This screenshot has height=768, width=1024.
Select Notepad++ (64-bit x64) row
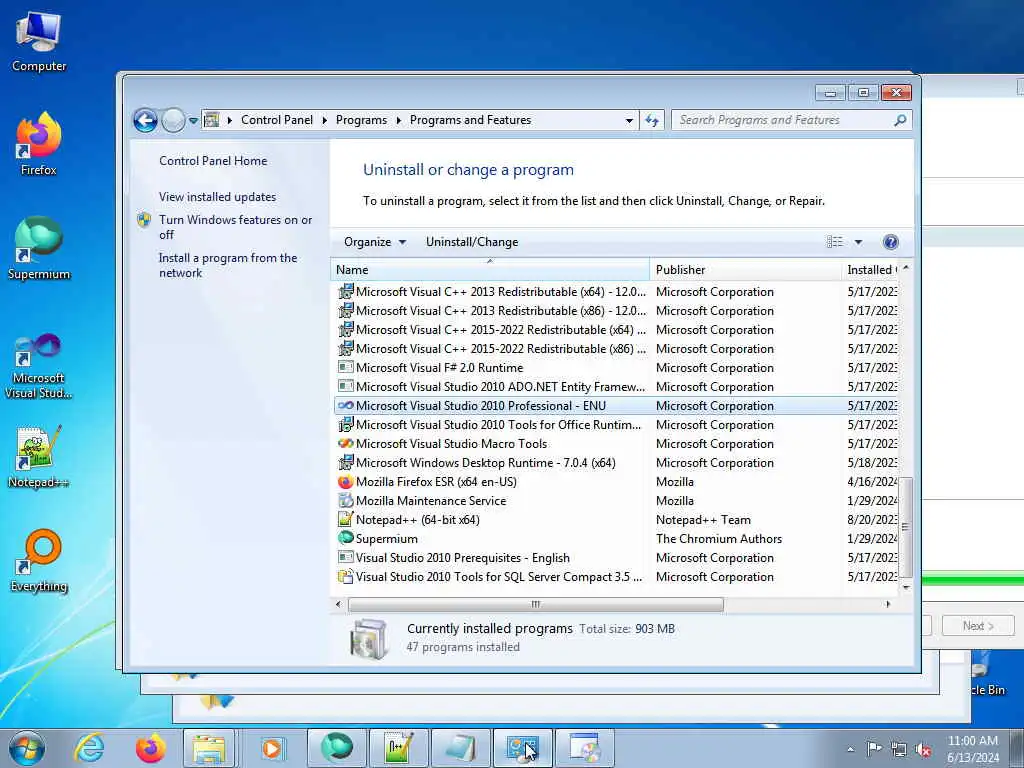click(615, 520)
